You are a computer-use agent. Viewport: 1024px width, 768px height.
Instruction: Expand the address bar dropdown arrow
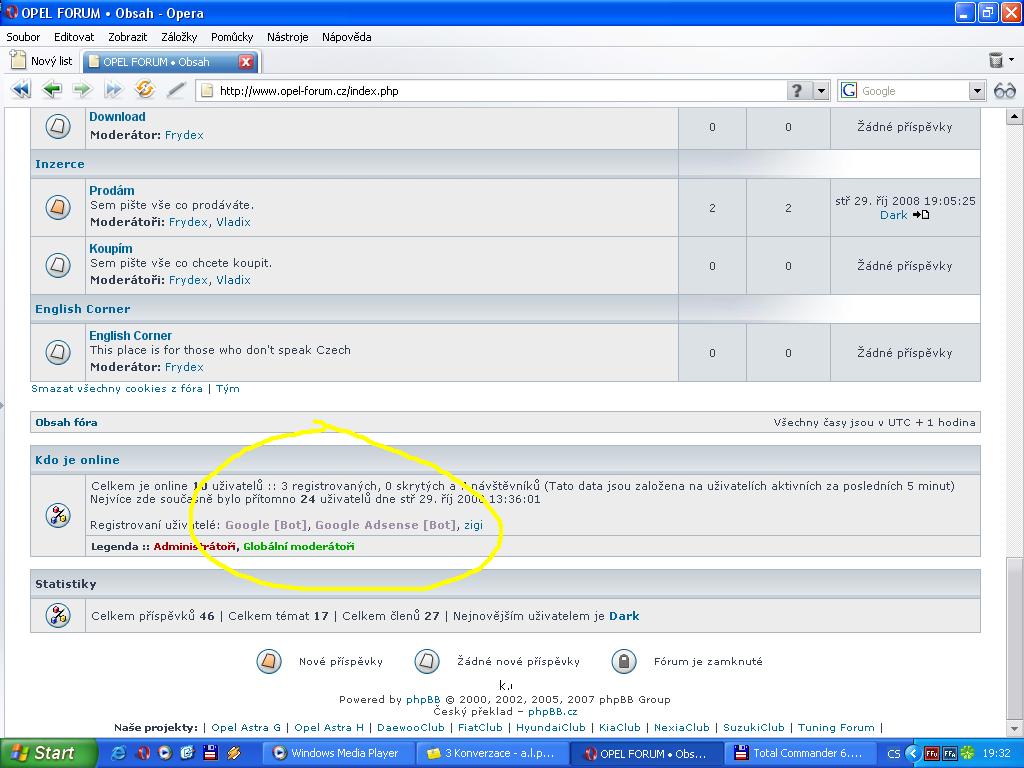pos(821,90)
